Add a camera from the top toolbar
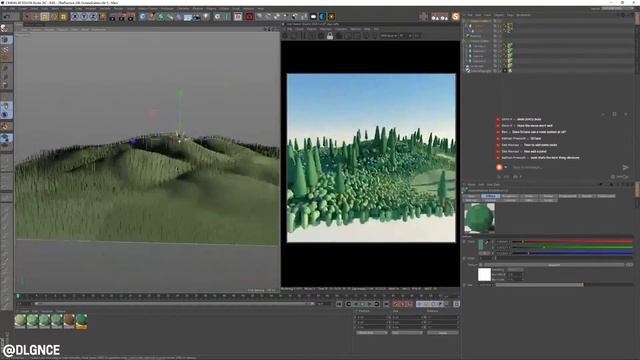The image size is (640, 360). point(197,17)
